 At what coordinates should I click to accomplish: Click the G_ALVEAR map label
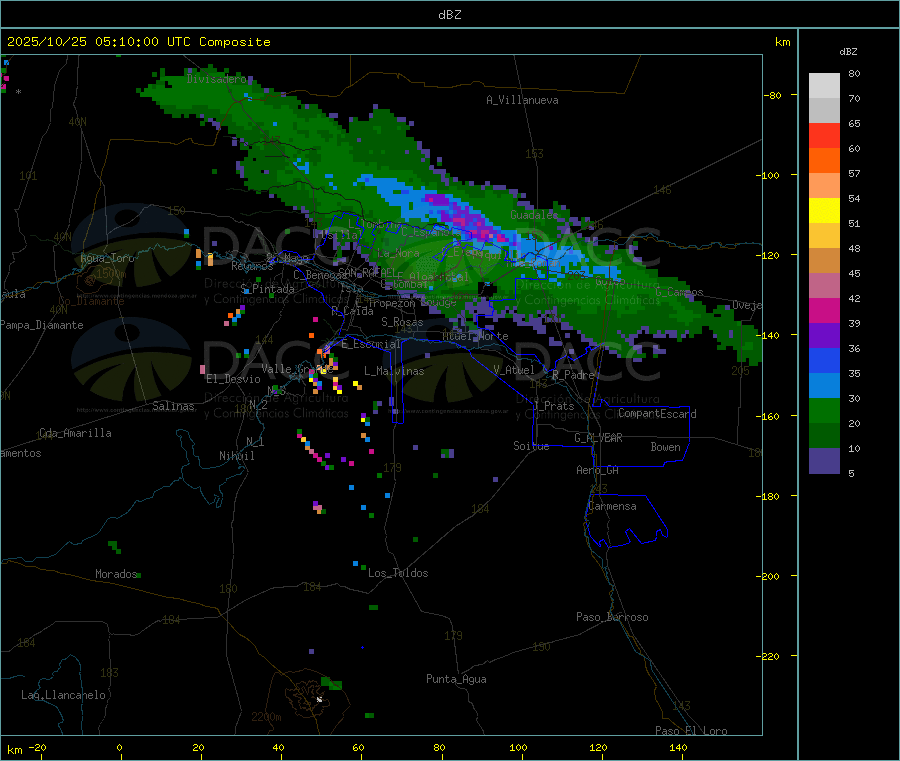[x=598, y=438]
